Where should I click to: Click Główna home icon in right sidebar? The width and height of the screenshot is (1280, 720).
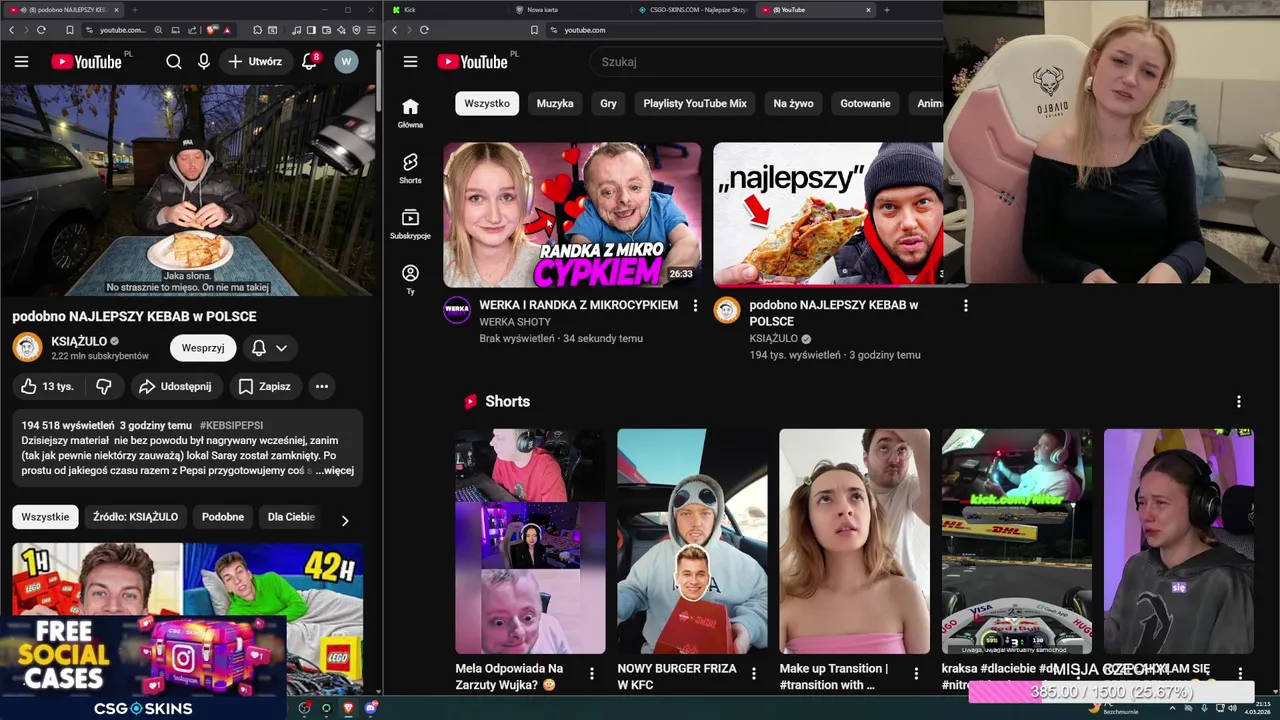tap(410, 113)
